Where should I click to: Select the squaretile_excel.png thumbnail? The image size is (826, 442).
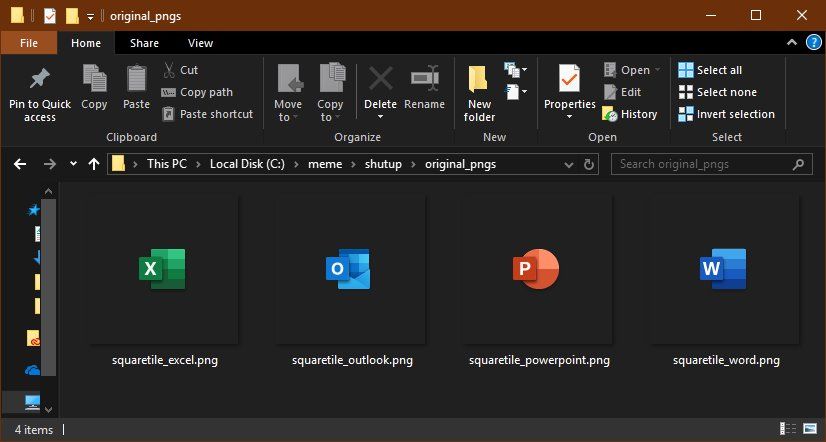[x=162, y=269]
